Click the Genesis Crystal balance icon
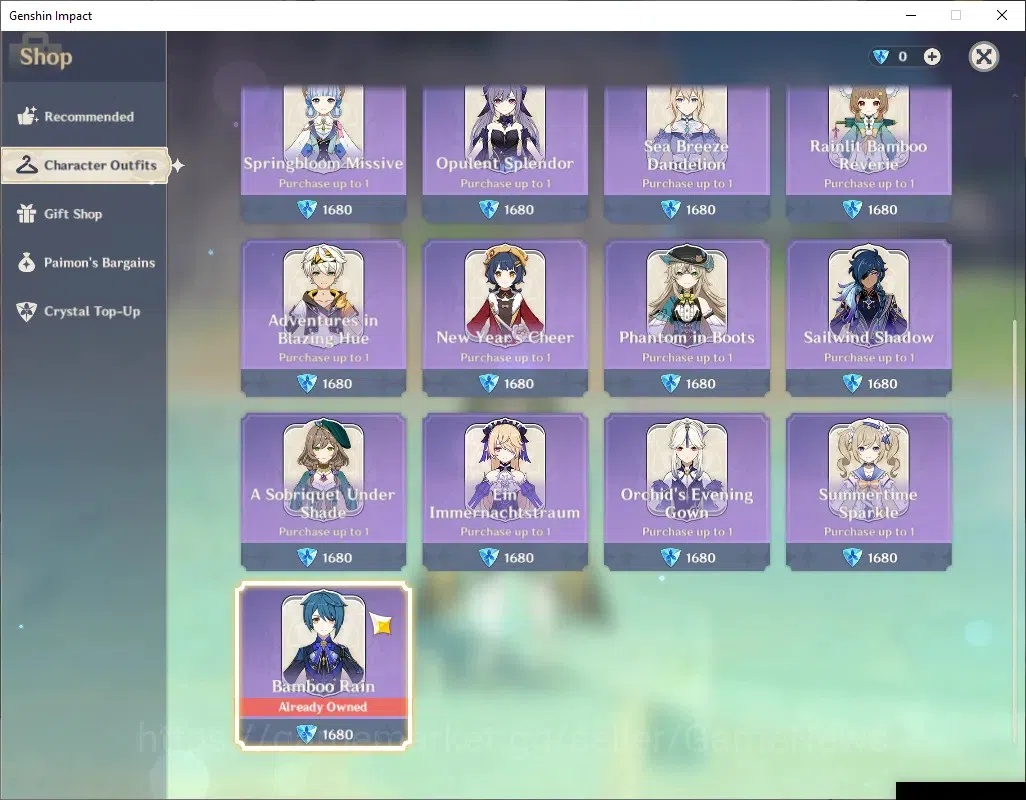This screenshot has width=1026, height=800. pos(881,57)
